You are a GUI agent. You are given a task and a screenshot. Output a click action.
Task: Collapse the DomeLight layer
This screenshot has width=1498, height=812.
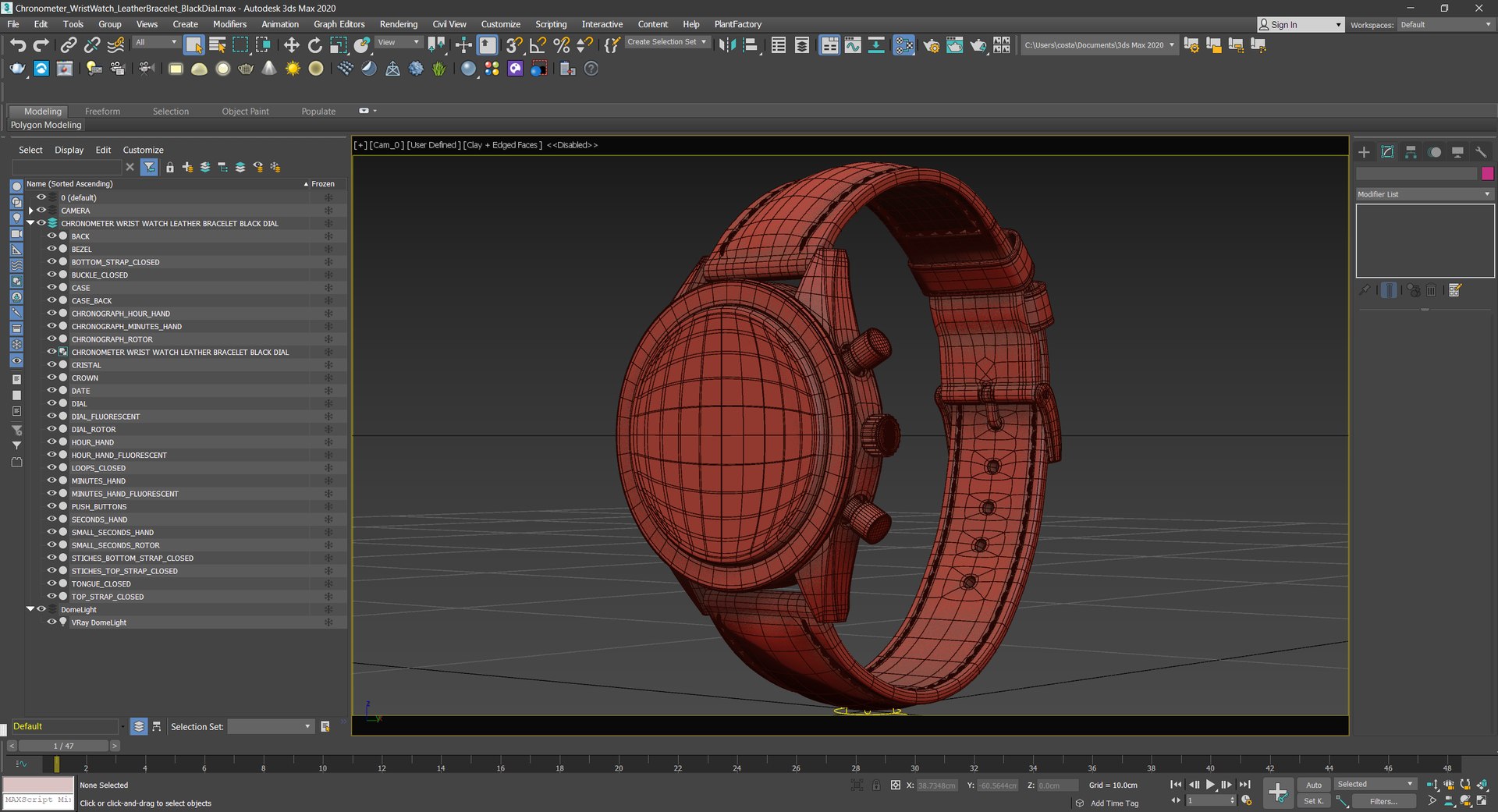click(x=30, y=609)
